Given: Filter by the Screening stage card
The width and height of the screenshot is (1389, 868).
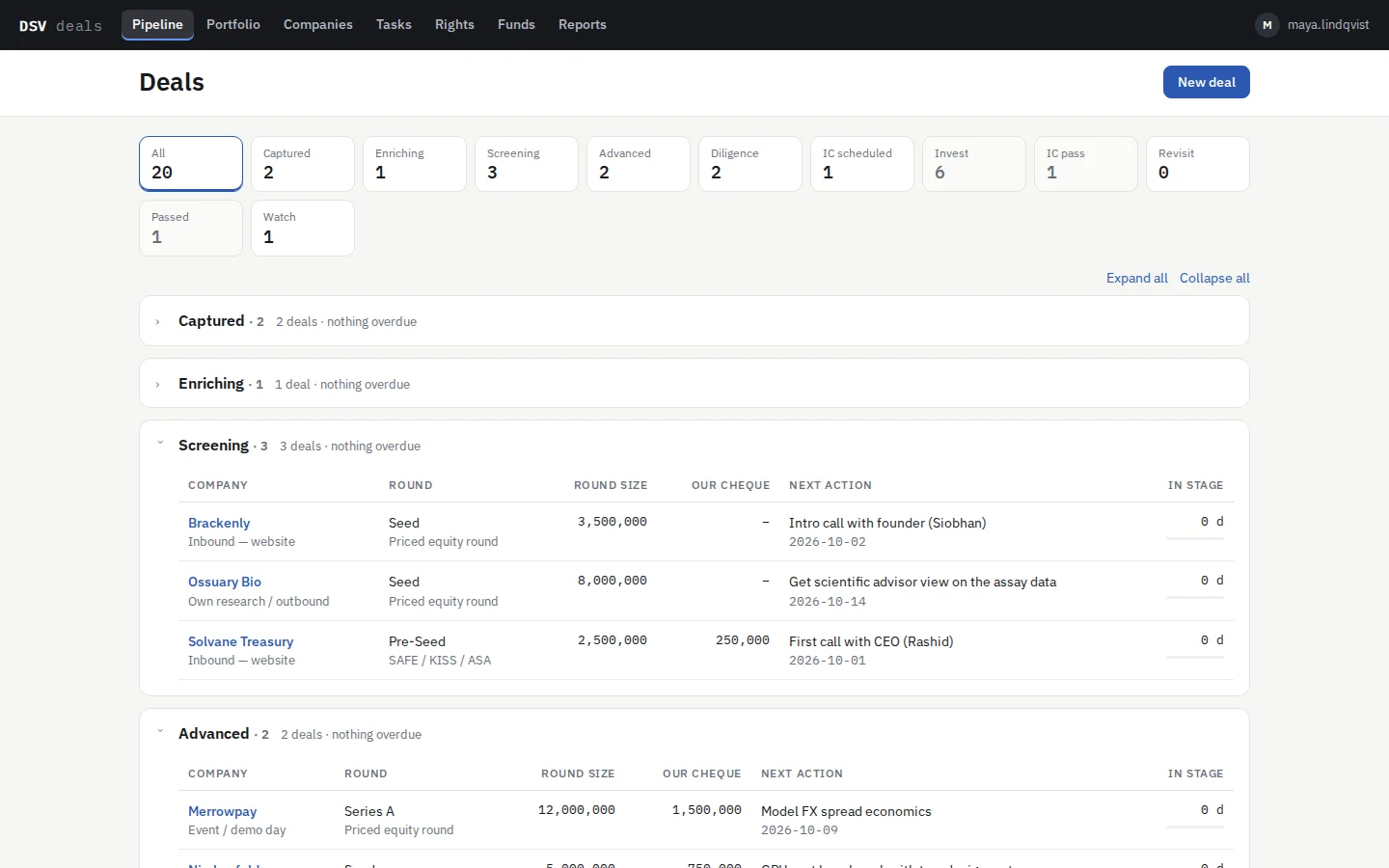Looking at the screenshot, I should click(x=527, y=164).
